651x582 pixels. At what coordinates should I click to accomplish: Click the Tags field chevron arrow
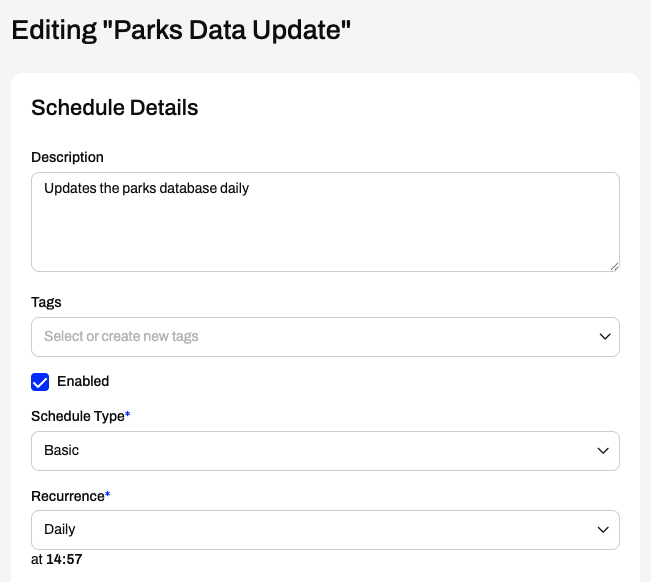(605, 337)
